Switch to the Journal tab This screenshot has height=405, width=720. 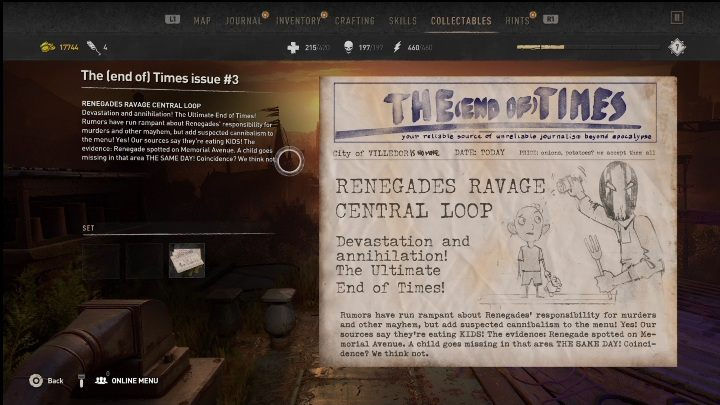(x=243, y=20)
